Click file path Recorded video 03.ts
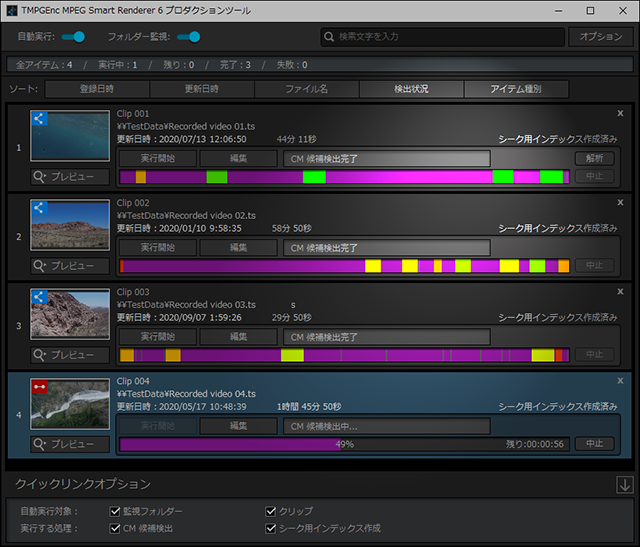This screenshot has height=547, width=640. click(186, 305)
